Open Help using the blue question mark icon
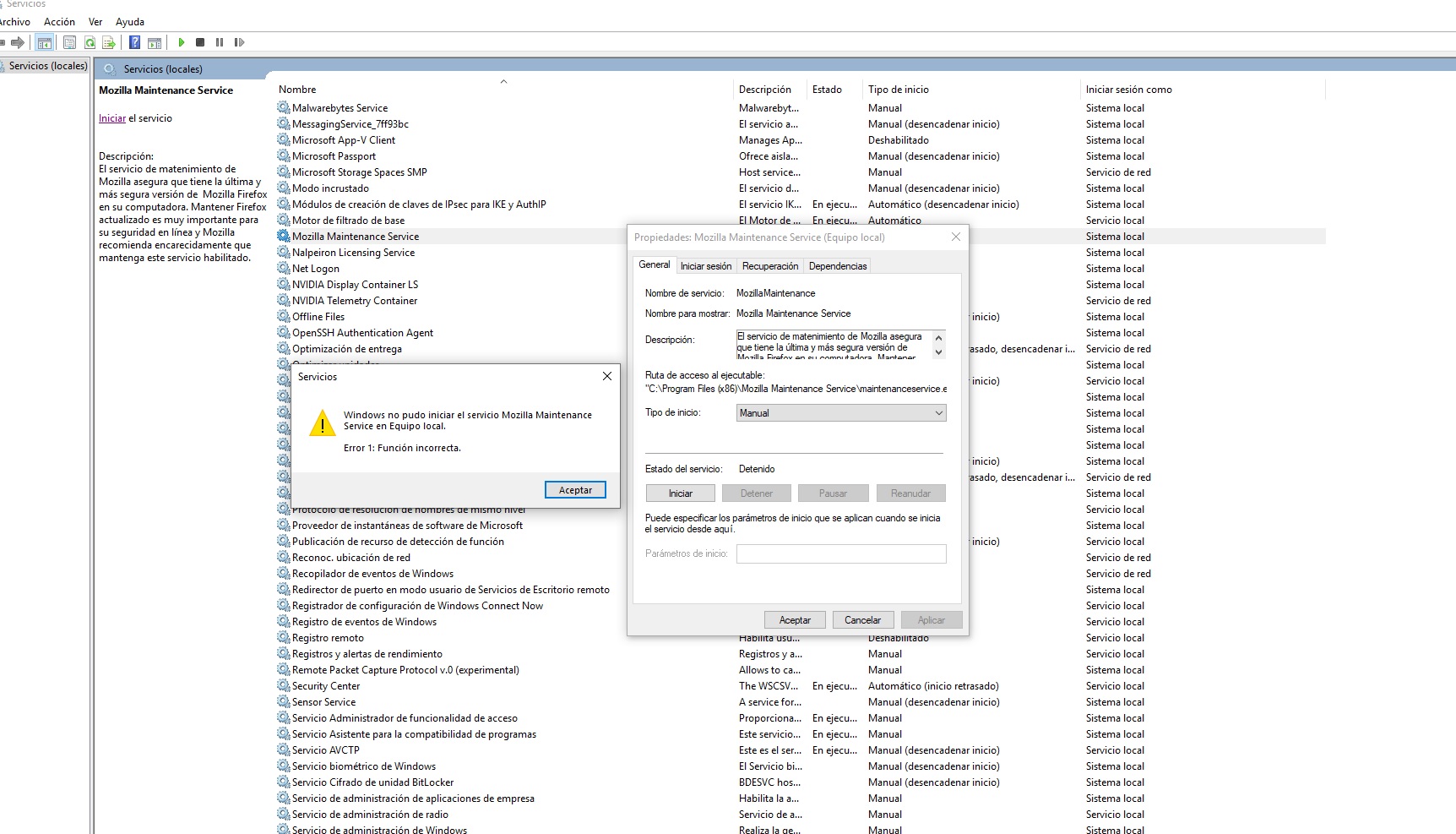The image size is (1456, 834). (x=134, y=42)
